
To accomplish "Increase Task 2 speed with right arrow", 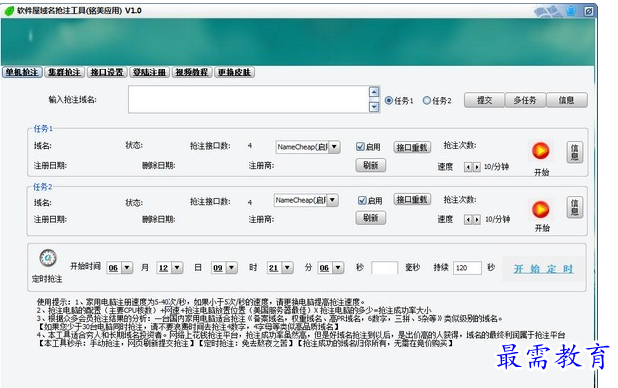I will point(476,220).
